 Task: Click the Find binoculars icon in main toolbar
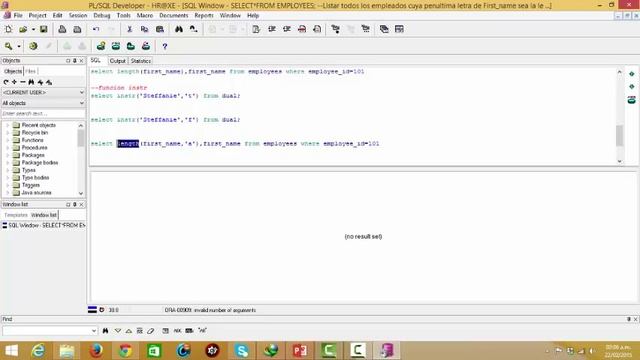coord(179,29)
